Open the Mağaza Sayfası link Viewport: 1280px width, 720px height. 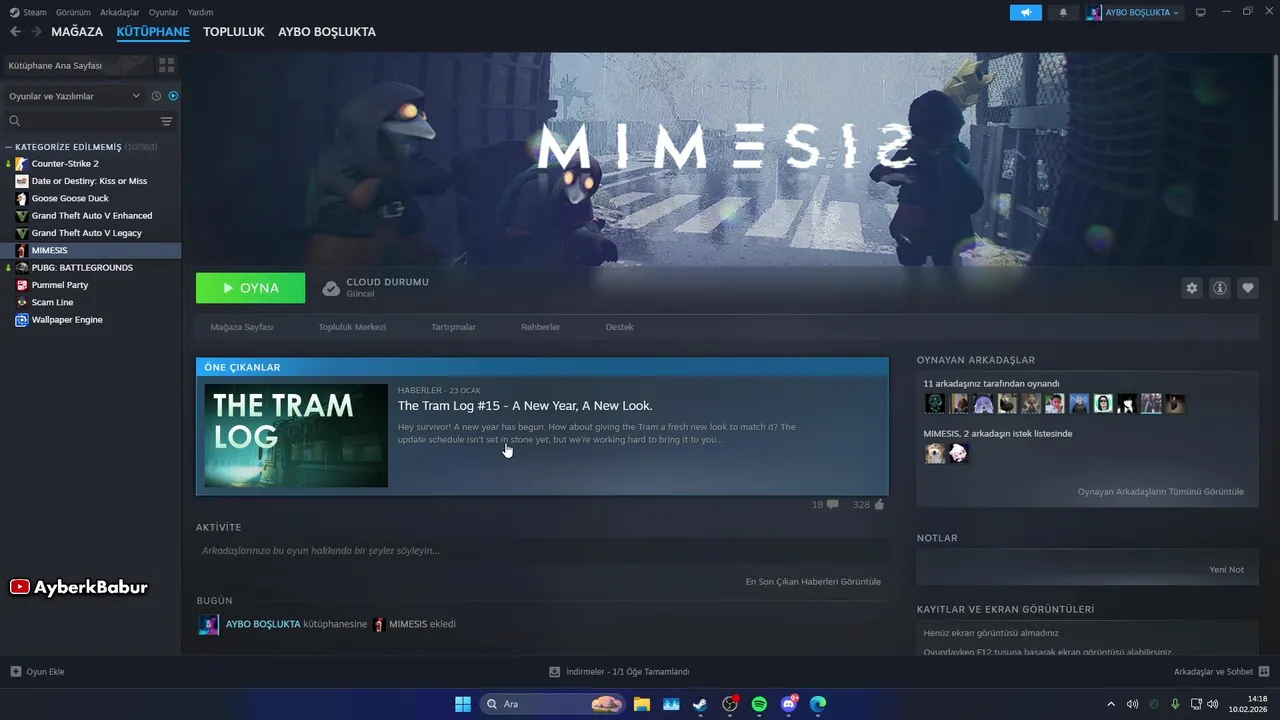[x=242, y=327]
